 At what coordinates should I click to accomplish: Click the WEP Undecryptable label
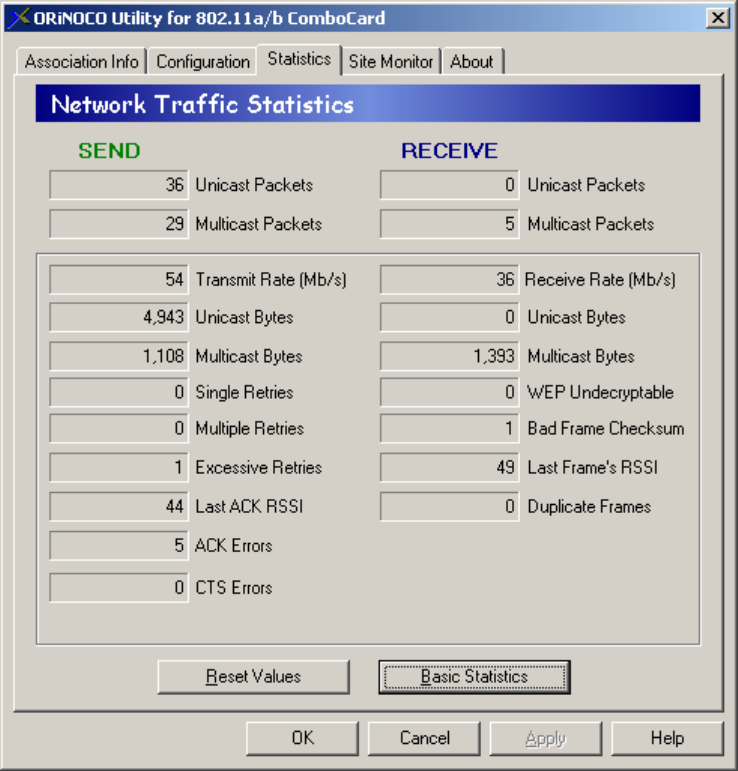tap(600, 392)
